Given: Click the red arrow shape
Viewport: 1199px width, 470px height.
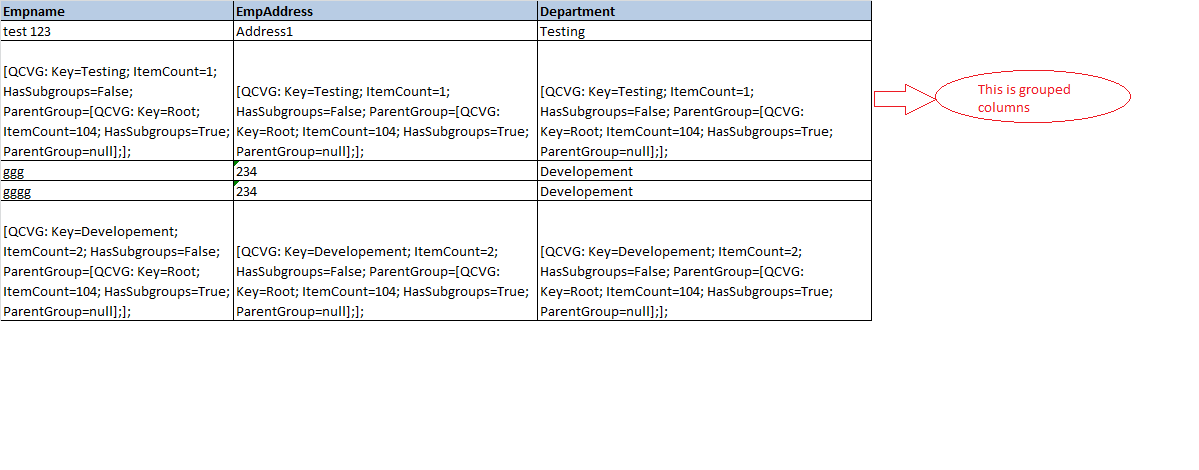Looking at the screenshot, I should coord(905,98).
